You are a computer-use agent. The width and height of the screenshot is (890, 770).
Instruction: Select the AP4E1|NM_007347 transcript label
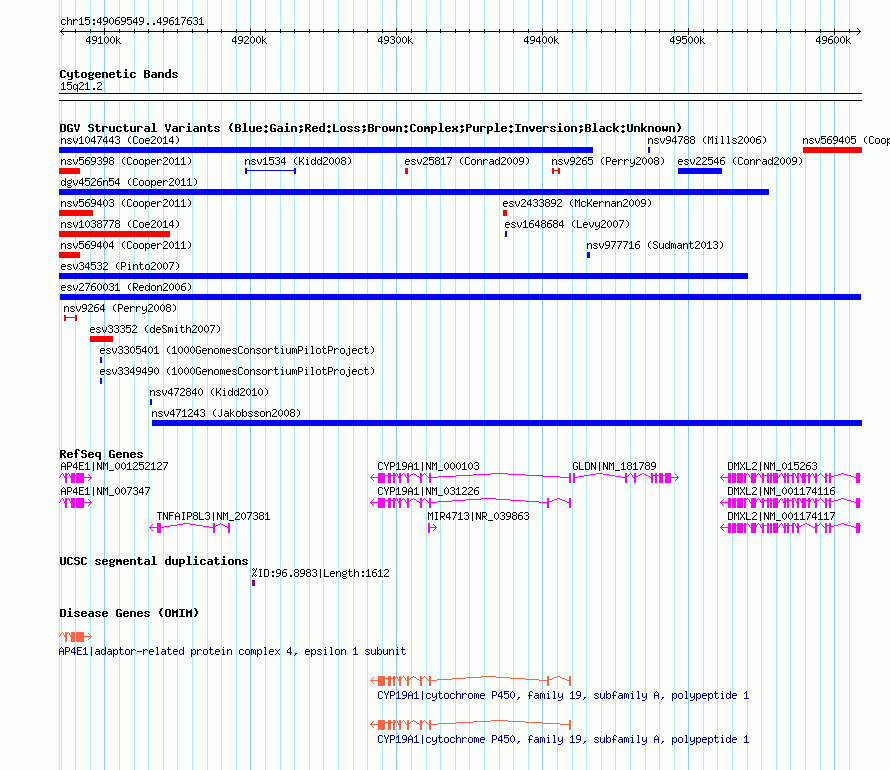(105, 491)
